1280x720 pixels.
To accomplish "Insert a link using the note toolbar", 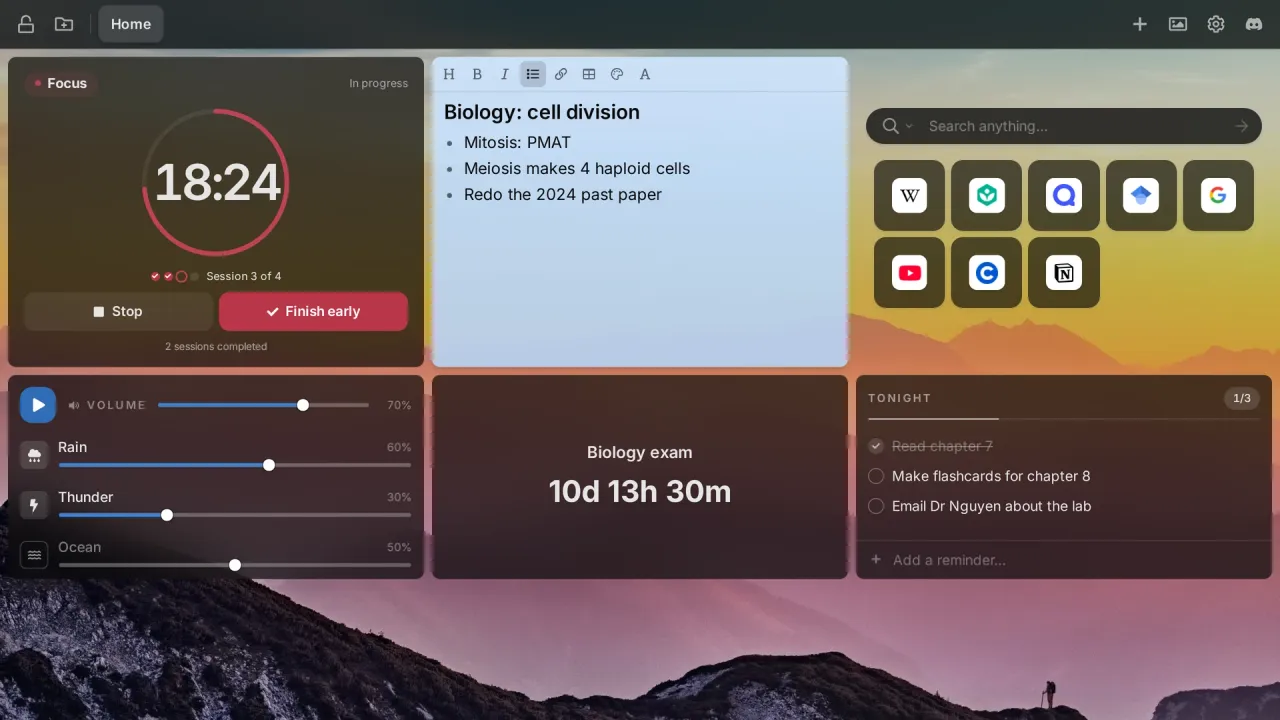I will click(561, 74).
